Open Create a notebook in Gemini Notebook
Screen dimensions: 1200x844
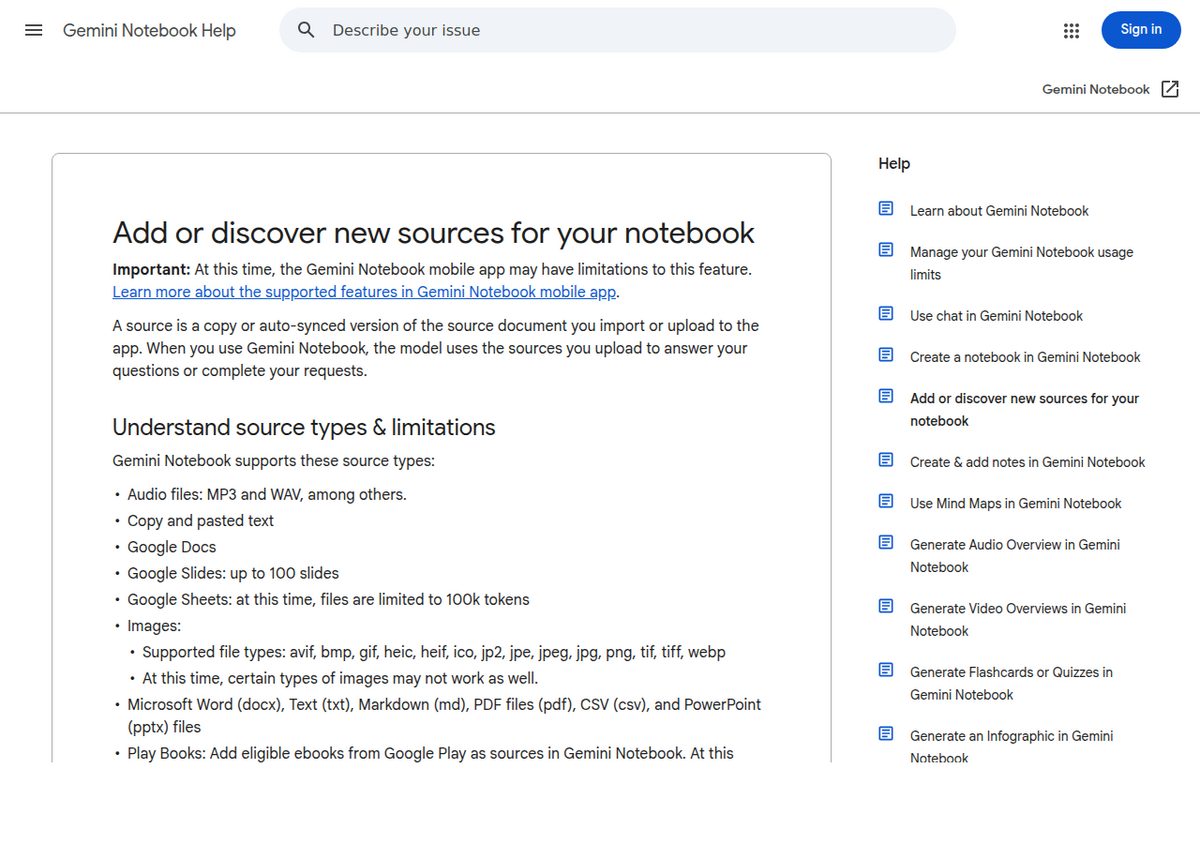point(1025,357)
